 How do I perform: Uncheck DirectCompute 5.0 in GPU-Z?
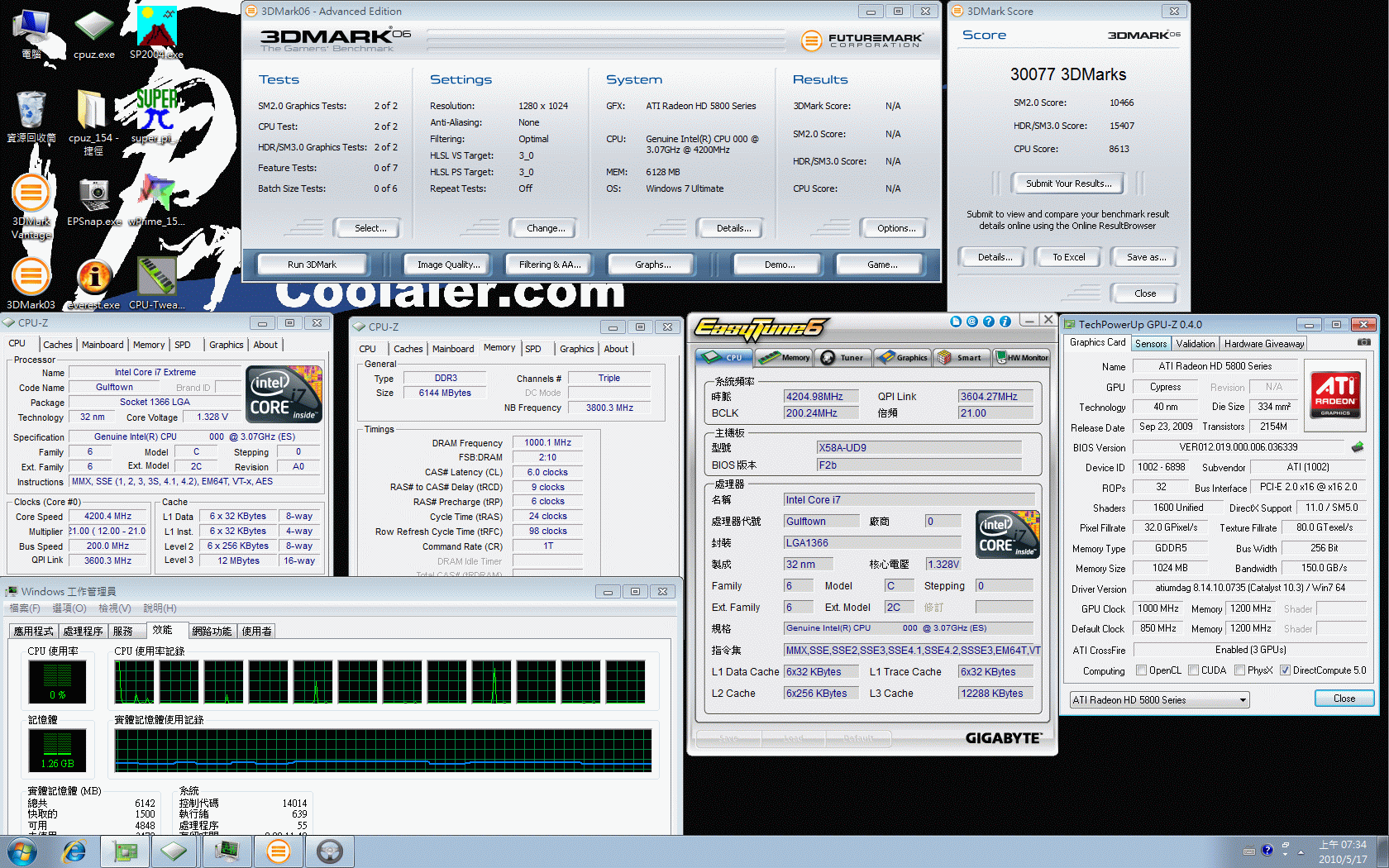1286,670
